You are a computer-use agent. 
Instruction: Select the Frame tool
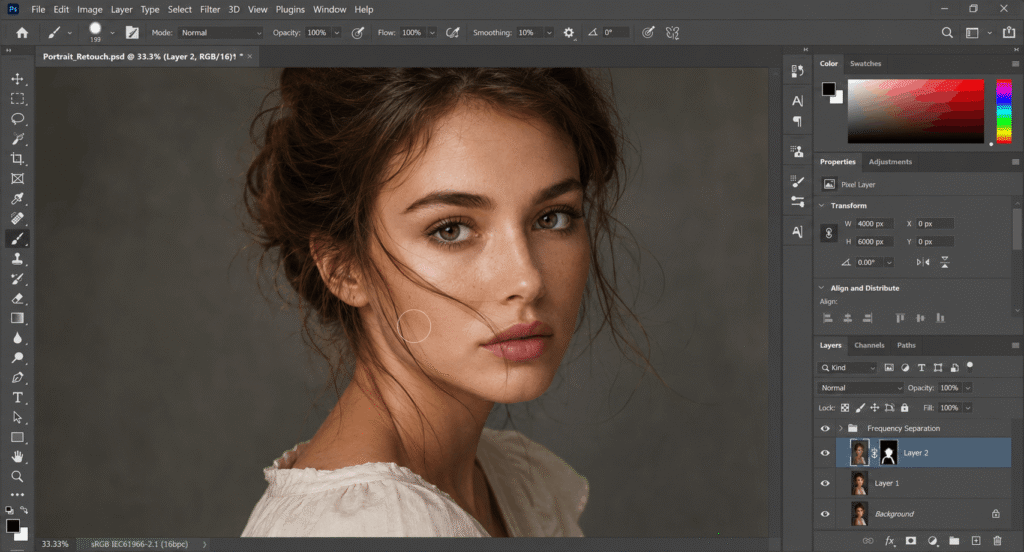coord(18,178)
